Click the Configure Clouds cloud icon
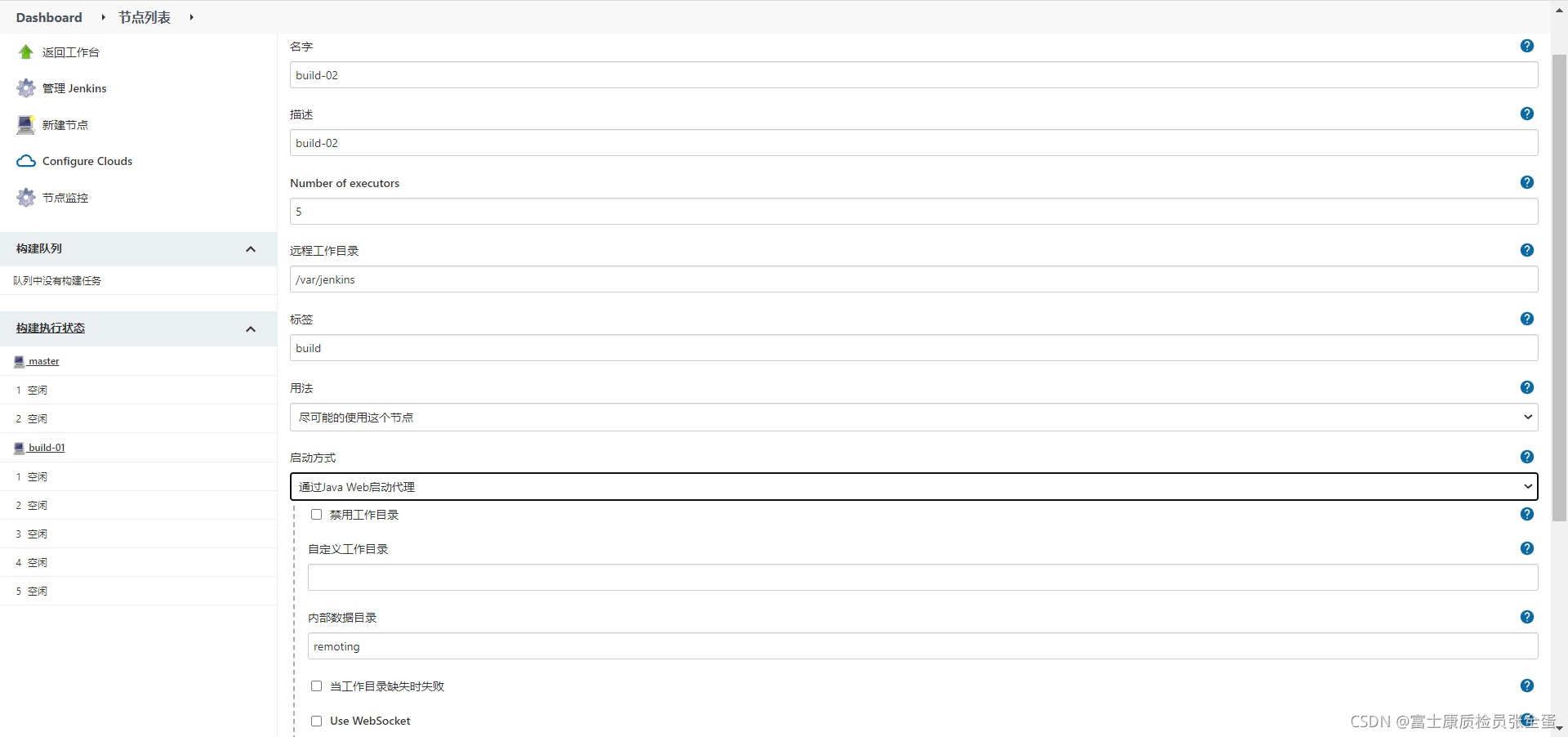The height and width of the screenshot is (737, 1568). (26, 161)
